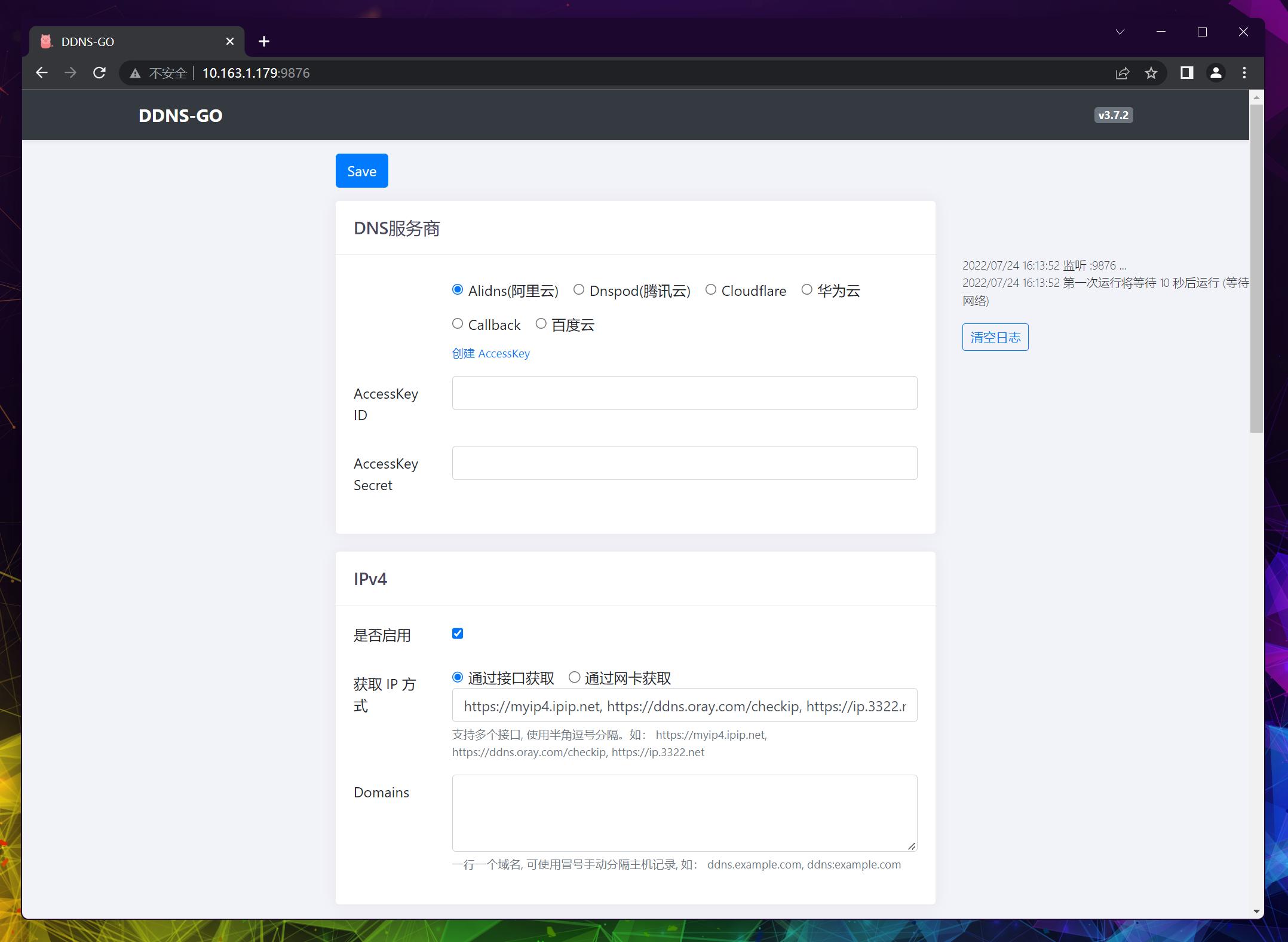
Task: Click the browser profile avatar icon
Action: [1215, 73]
